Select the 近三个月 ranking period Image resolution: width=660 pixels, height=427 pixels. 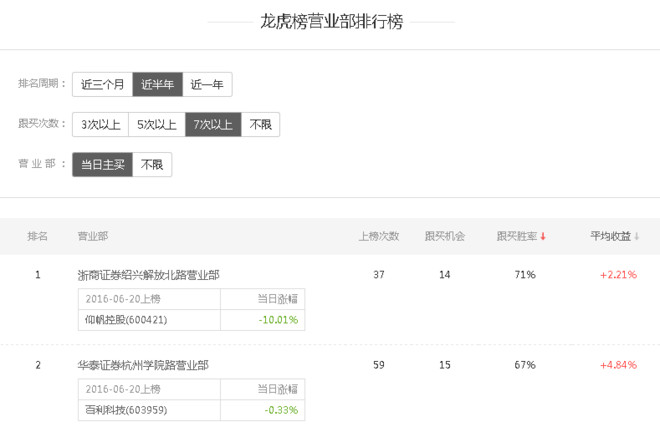click(x=103, y=84)
